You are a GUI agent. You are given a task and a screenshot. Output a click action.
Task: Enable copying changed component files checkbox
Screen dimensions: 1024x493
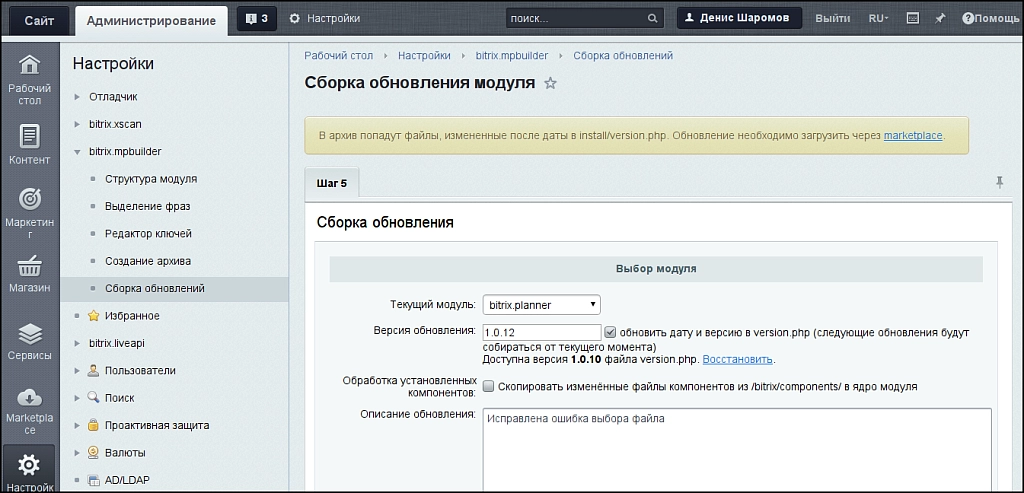tap(488, 386)
